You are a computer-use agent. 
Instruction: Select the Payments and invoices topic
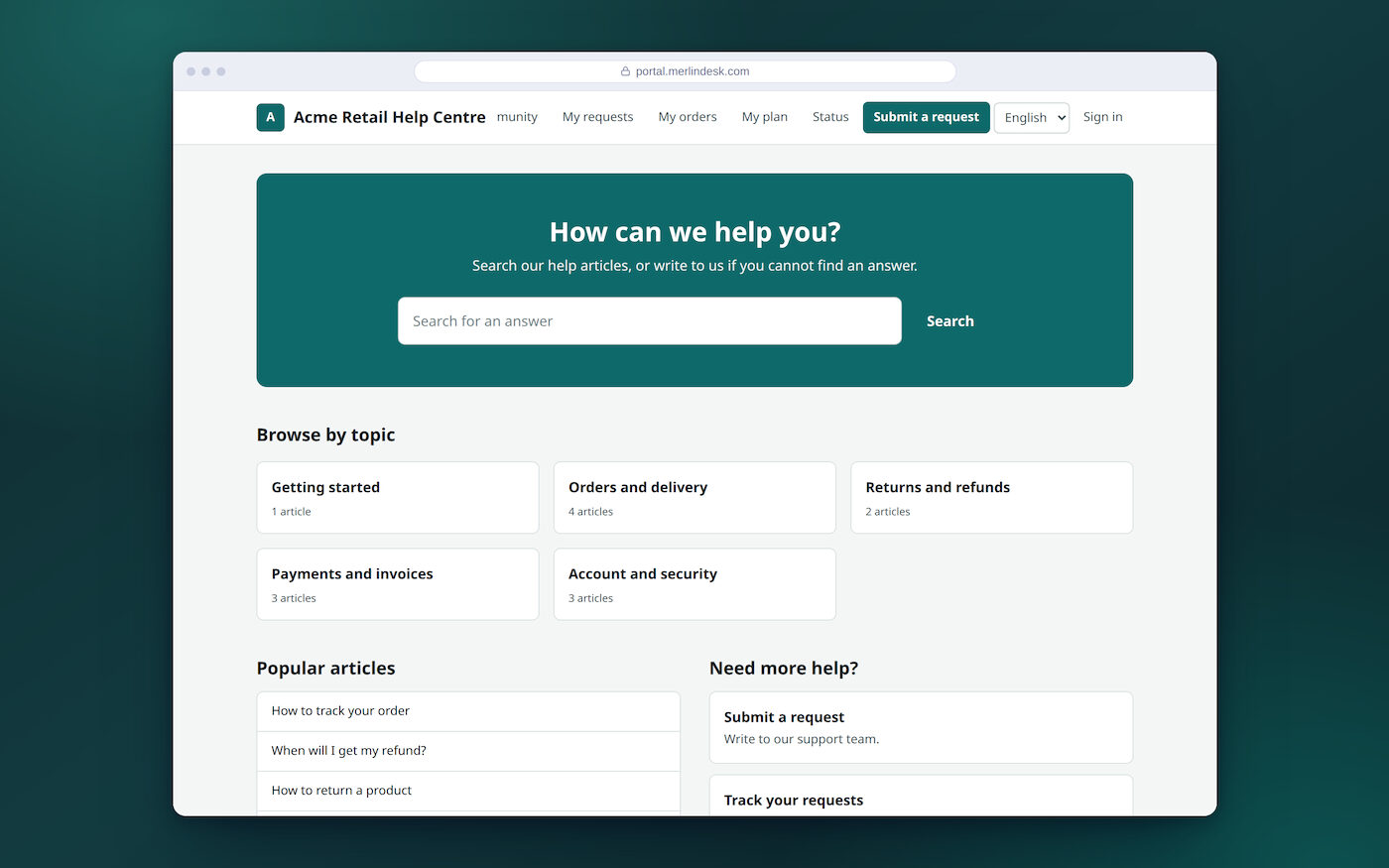[398, 584]
